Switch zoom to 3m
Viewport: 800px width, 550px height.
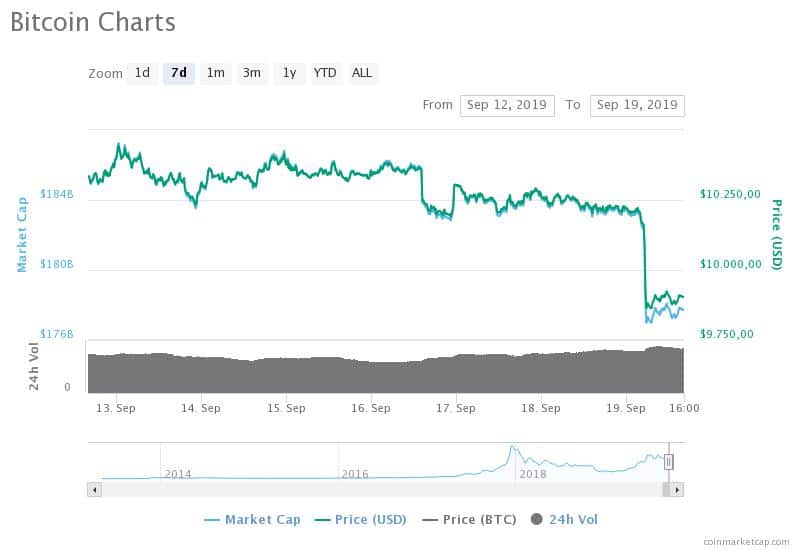point(252,73)
